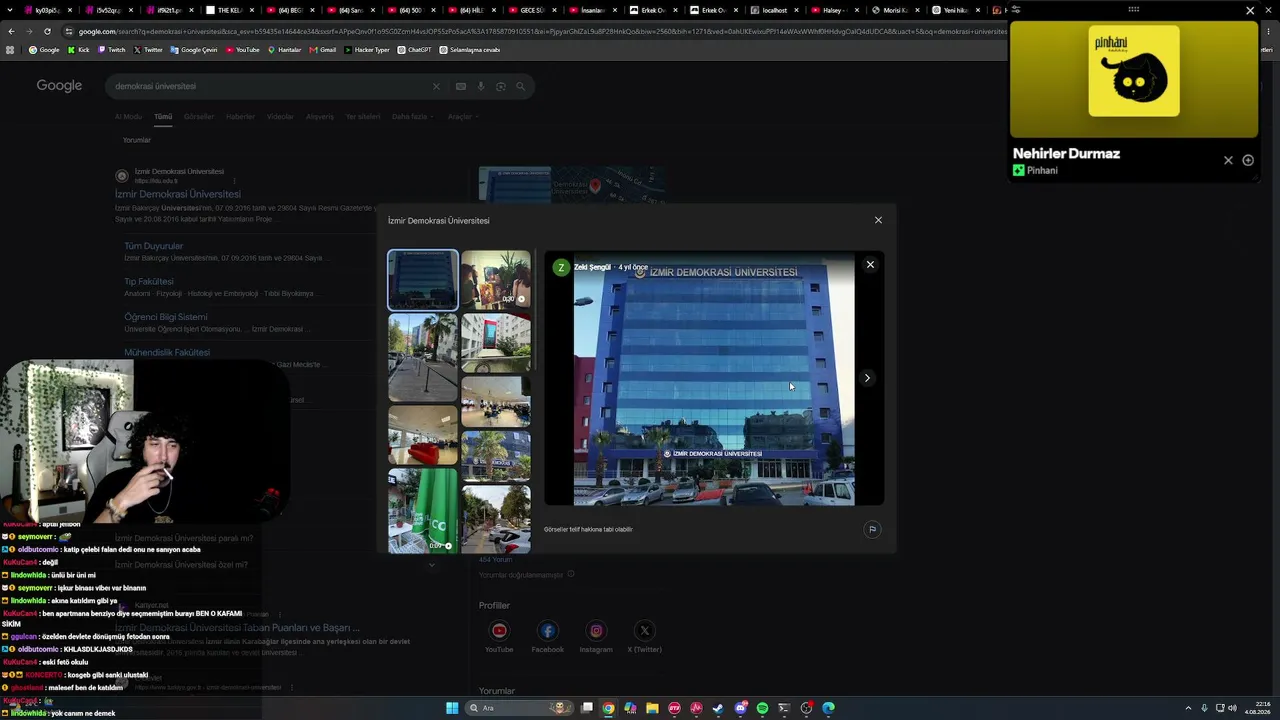Open the YouTube bookmark
This screenshot has height=720, width=1280.
click(x=243, y=50)
